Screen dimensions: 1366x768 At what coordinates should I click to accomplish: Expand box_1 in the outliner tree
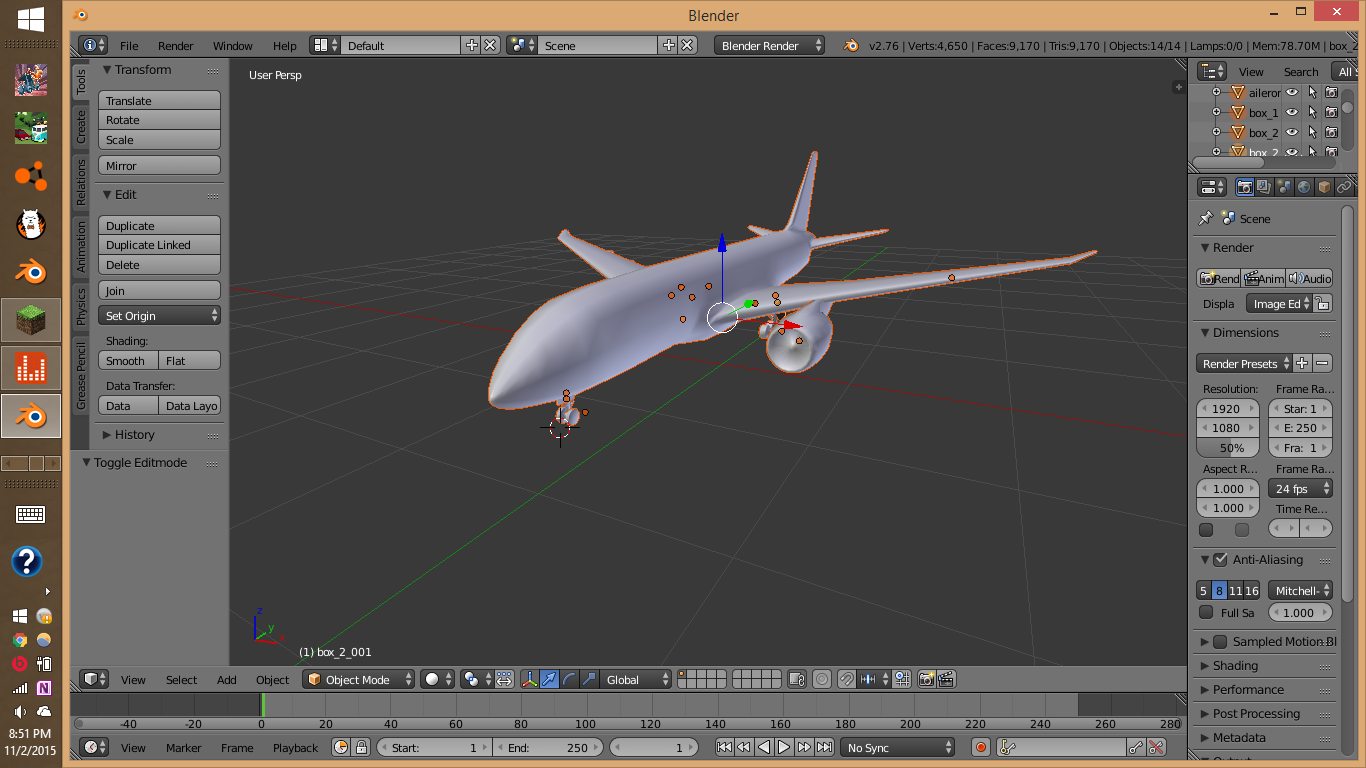[1216, 112]
